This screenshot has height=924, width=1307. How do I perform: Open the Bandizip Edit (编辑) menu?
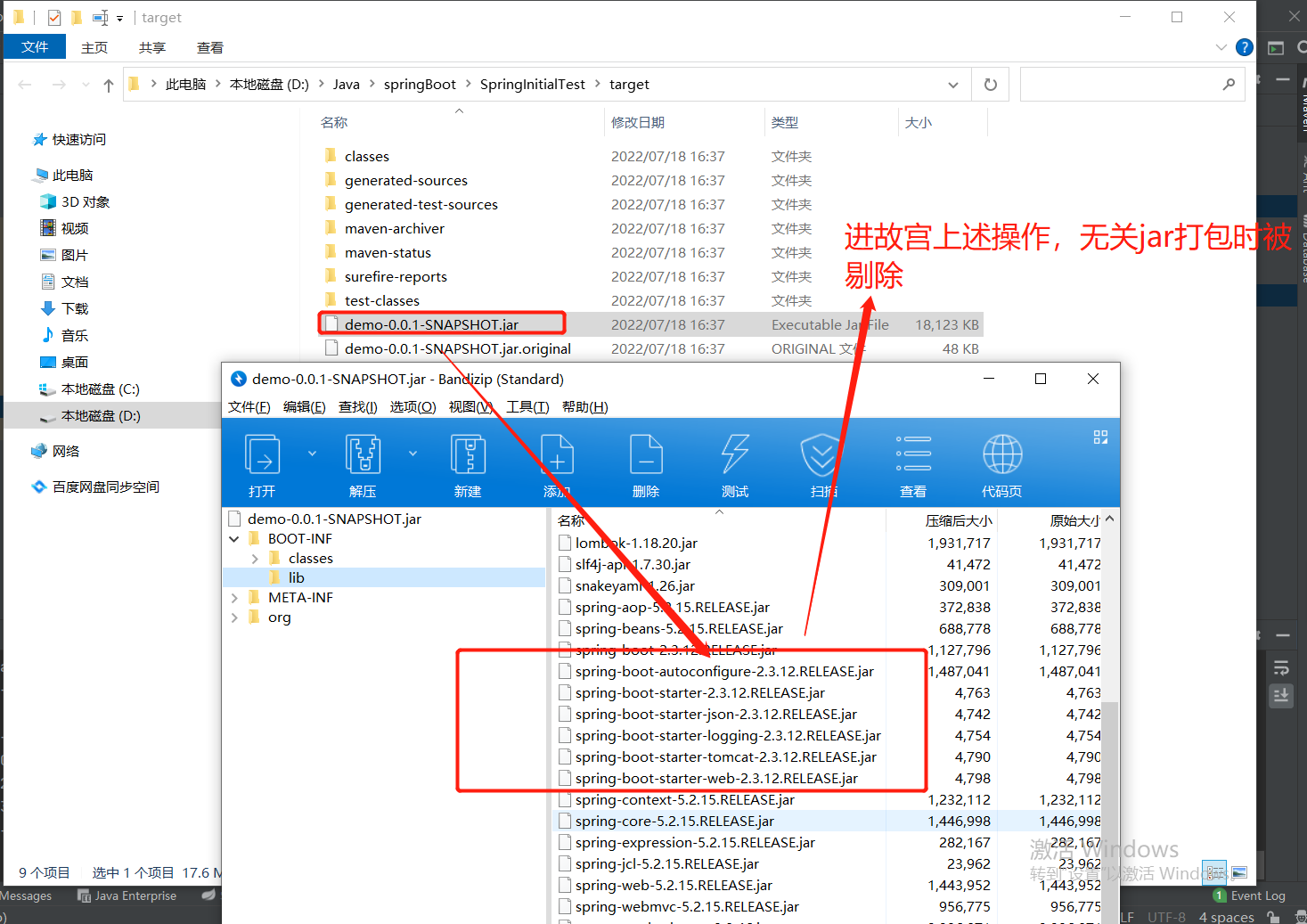tap(304, 407)
